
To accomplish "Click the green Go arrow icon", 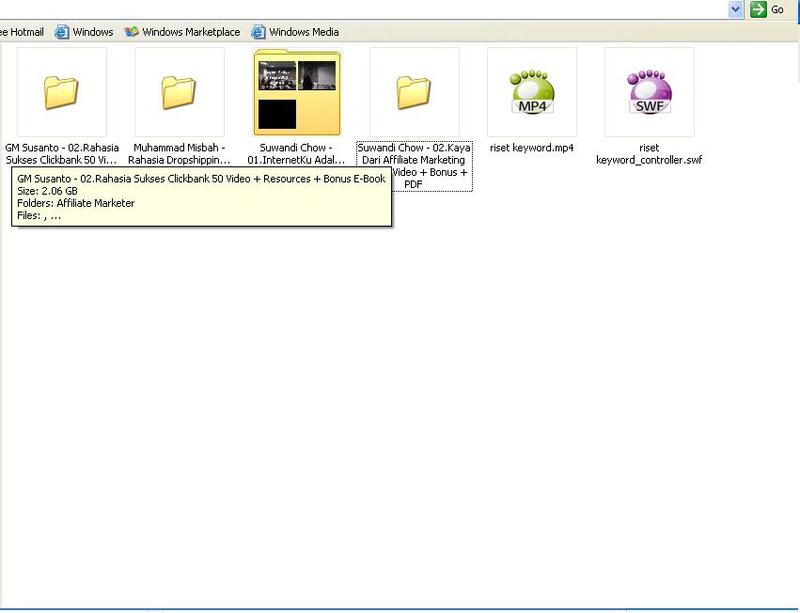I will click(x=758, y=9).
